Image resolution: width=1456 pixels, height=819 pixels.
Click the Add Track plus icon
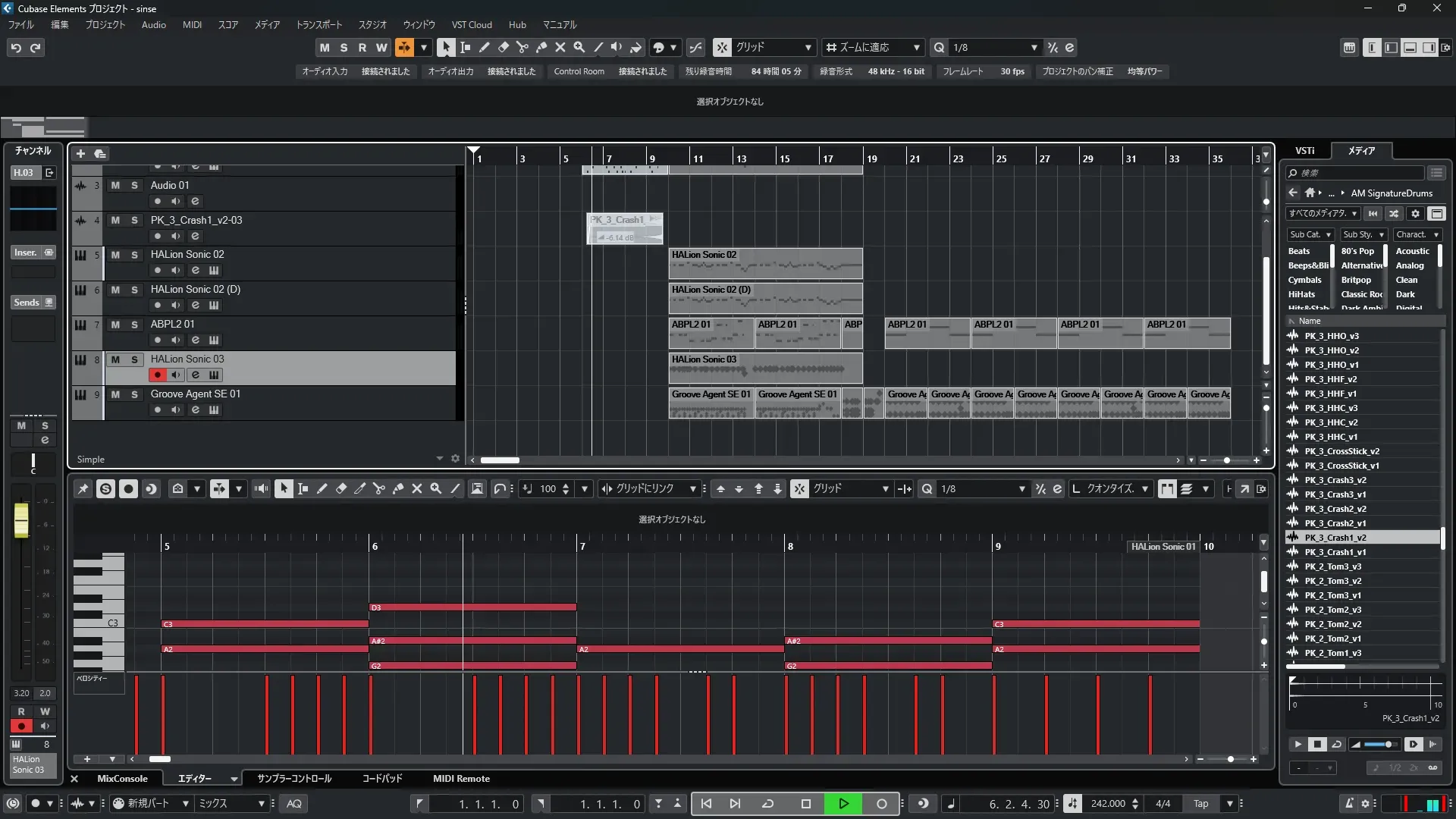click(80, 154)
